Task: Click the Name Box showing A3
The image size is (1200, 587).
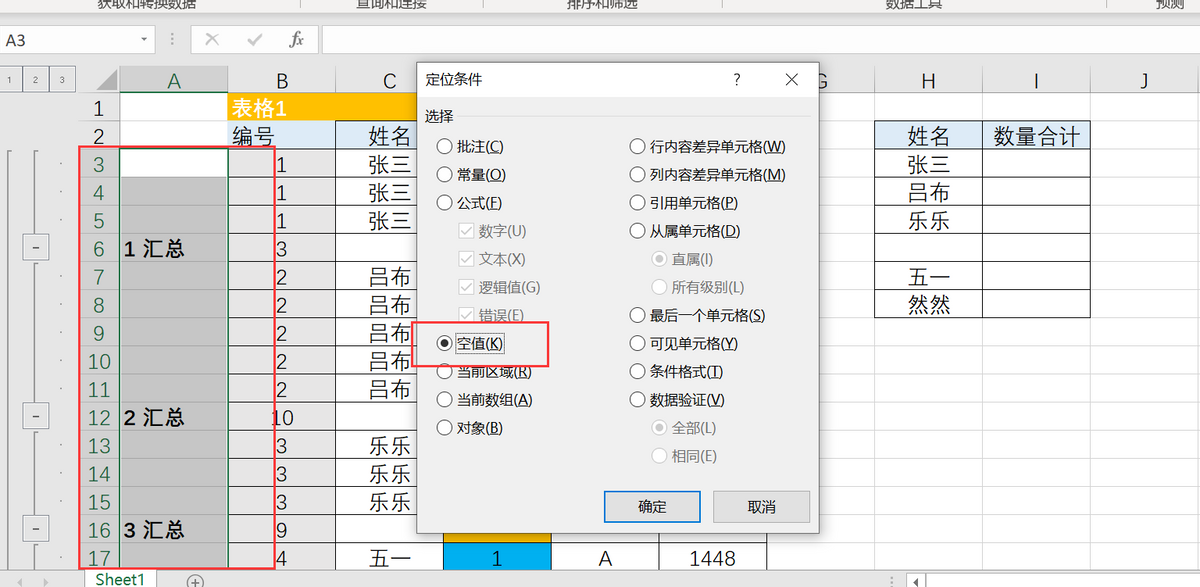Action: click(x=68, y=40)
